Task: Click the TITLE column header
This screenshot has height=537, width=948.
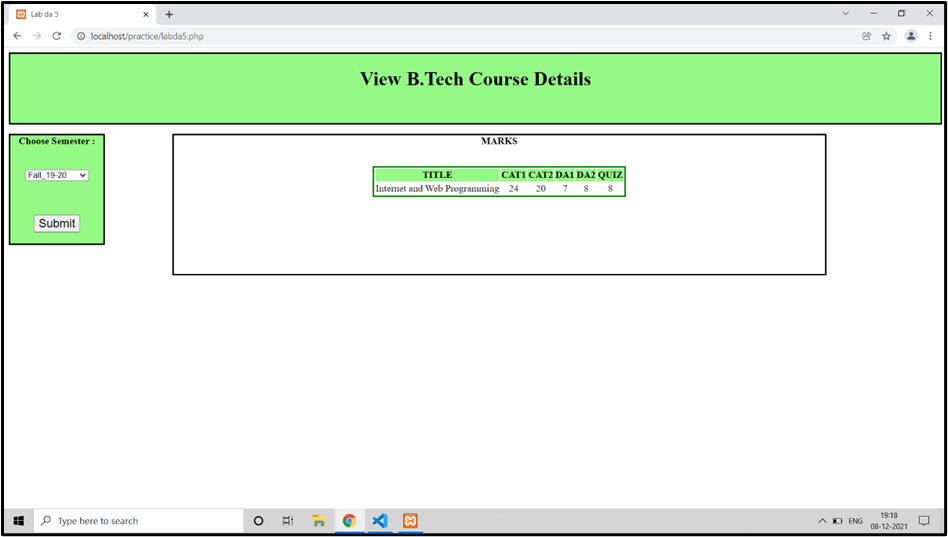Action: 437,175
